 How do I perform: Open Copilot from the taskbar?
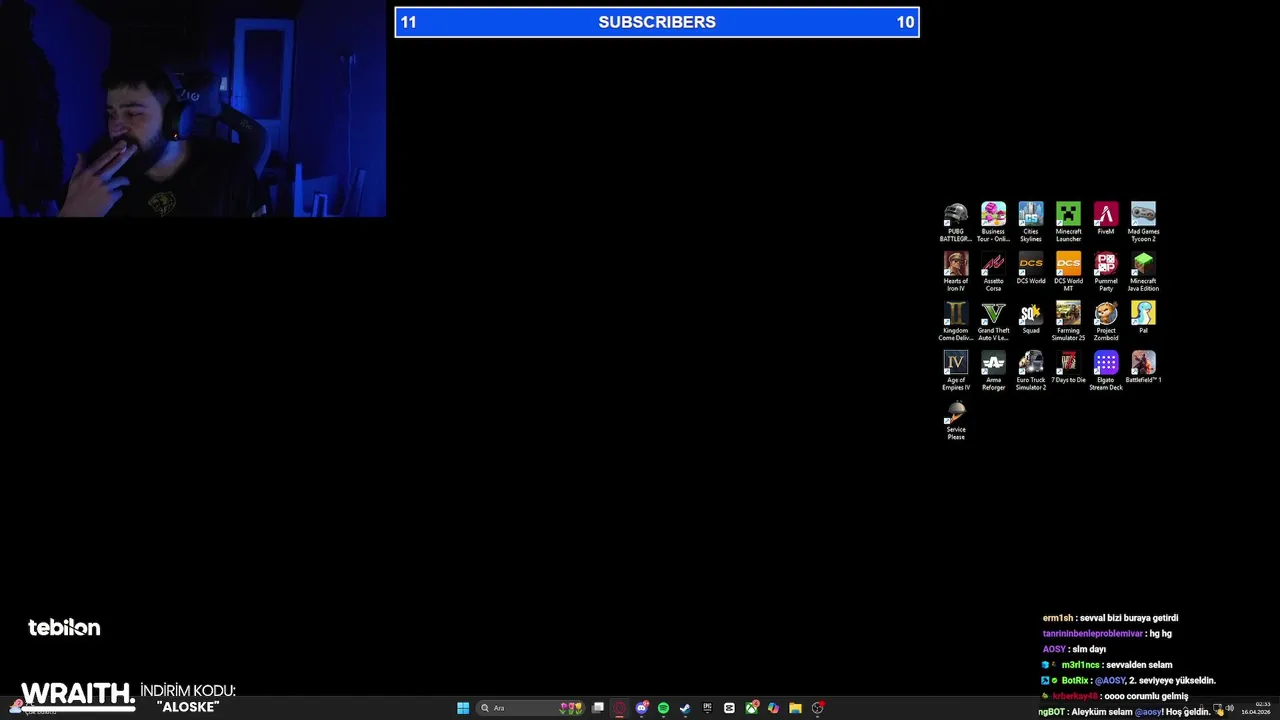coord(773,708)
